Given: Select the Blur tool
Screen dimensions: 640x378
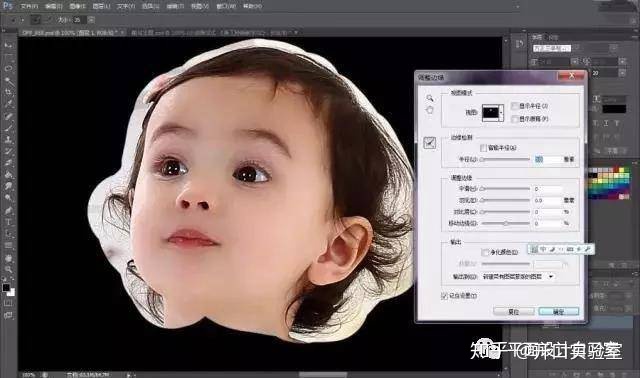Looking at the screenshot, I should tap(8, 187).
